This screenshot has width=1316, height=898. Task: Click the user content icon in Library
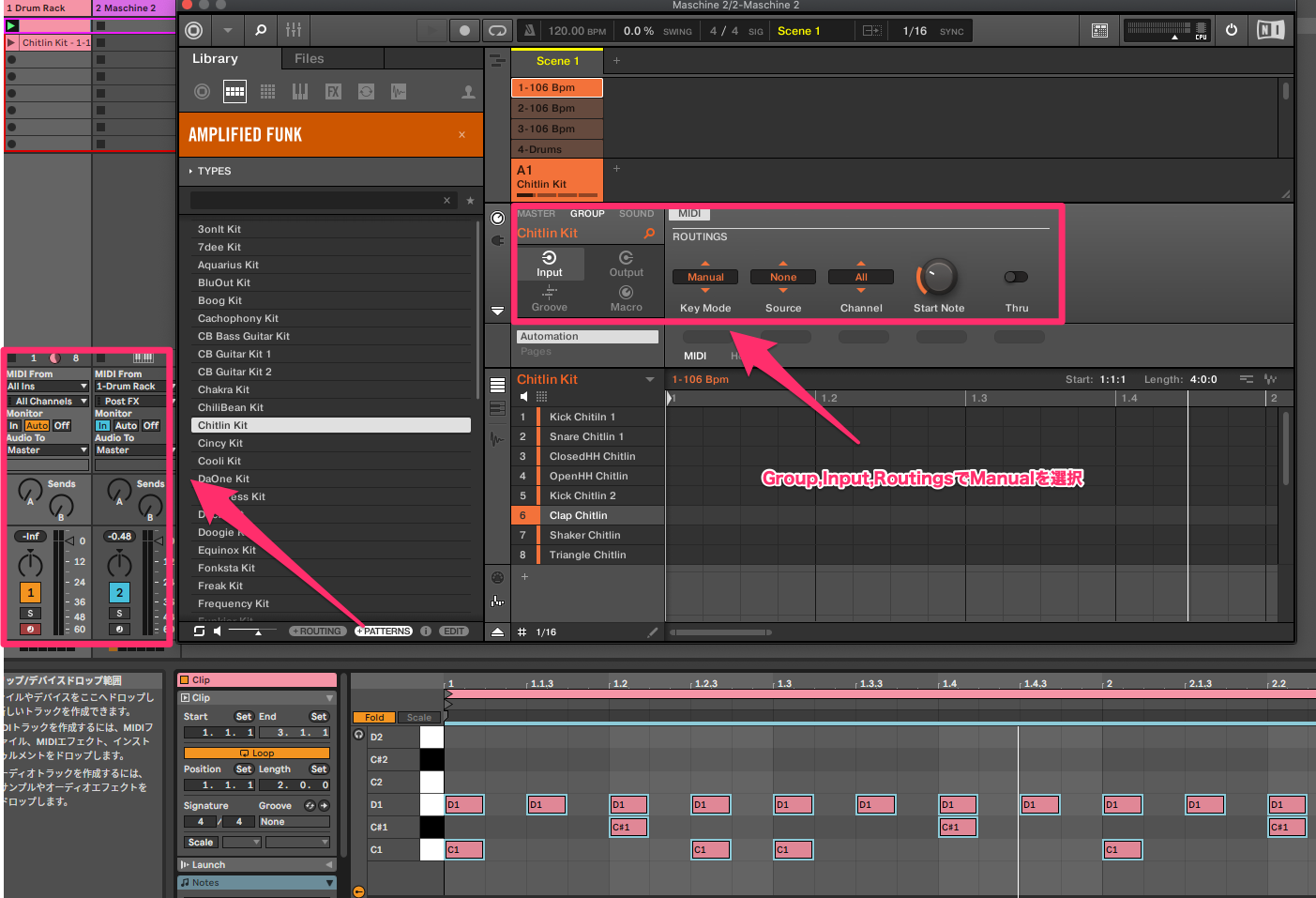[468, 92]
